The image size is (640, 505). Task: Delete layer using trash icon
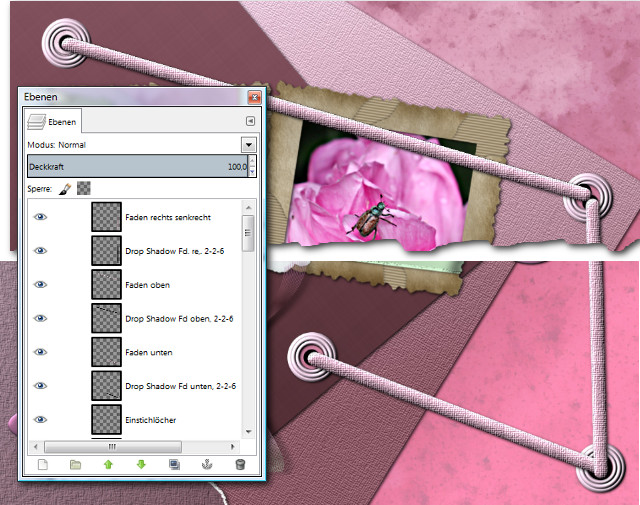pyautogui.click(x=240, y=464)
